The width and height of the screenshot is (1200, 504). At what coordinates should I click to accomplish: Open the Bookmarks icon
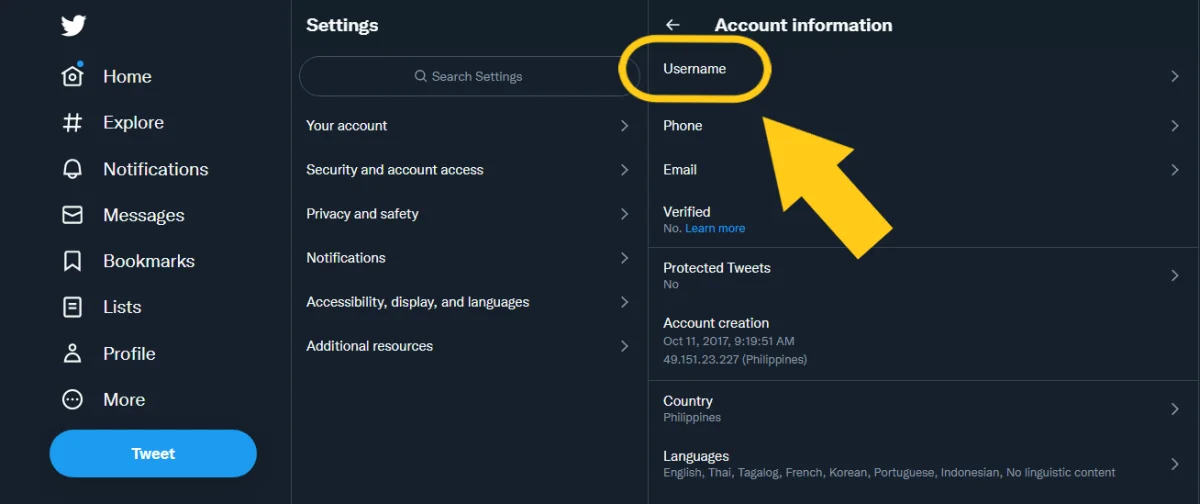pos(73,261)
